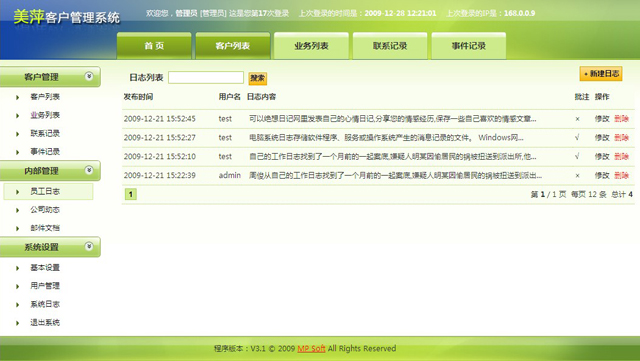640x361 pixels.
Task: Open 系统日志 in the sidebar
Action: click(45, 304)
